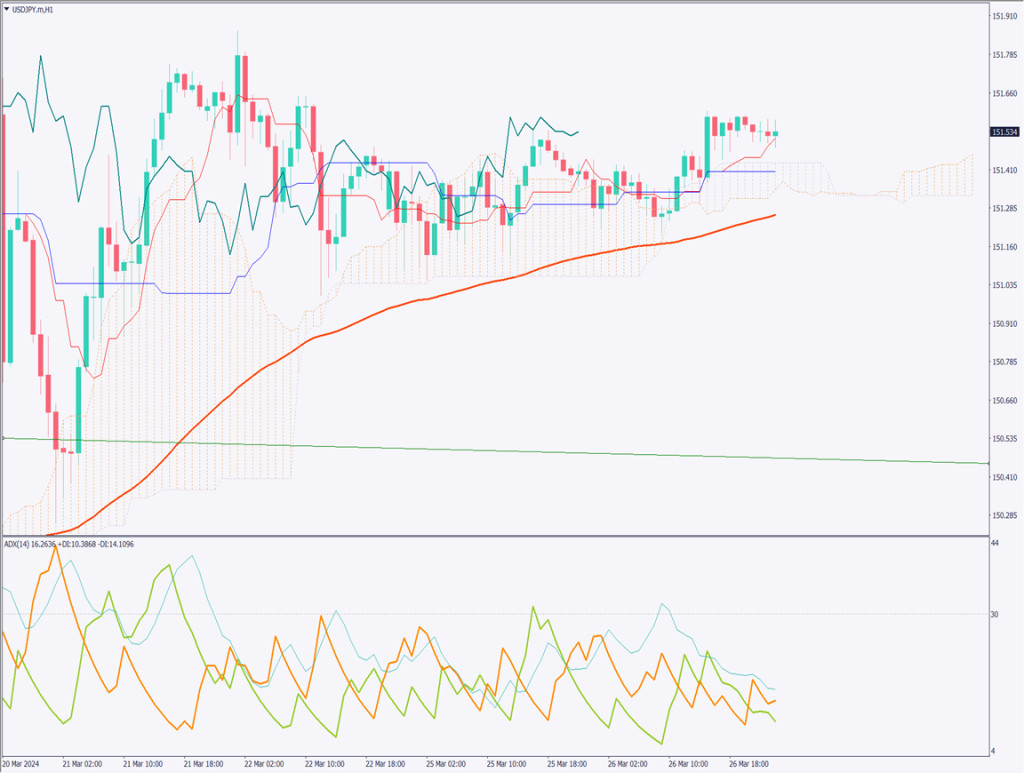Click the level 30 label in ADX panel
This screenshot has width=1024, height=773.
coord(996,614)
